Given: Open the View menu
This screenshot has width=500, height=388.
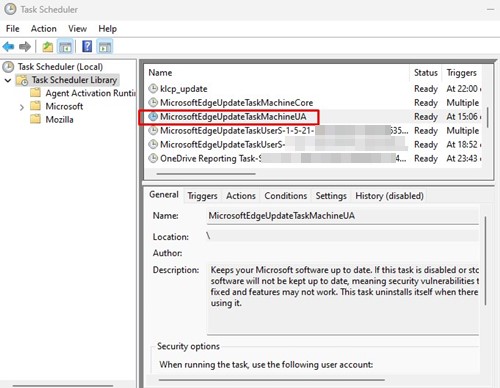Looking at the screenshot, I should tap(77, 29).
